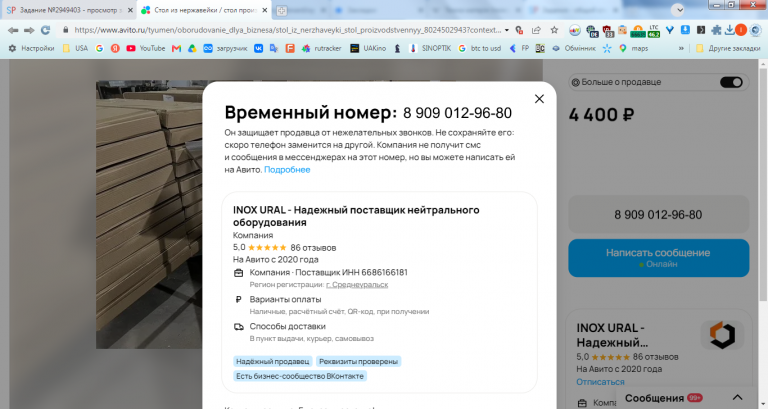Open 86 отзывов in seller sidebar
Viewport: 768px width, 409px height.
(655, 357)
